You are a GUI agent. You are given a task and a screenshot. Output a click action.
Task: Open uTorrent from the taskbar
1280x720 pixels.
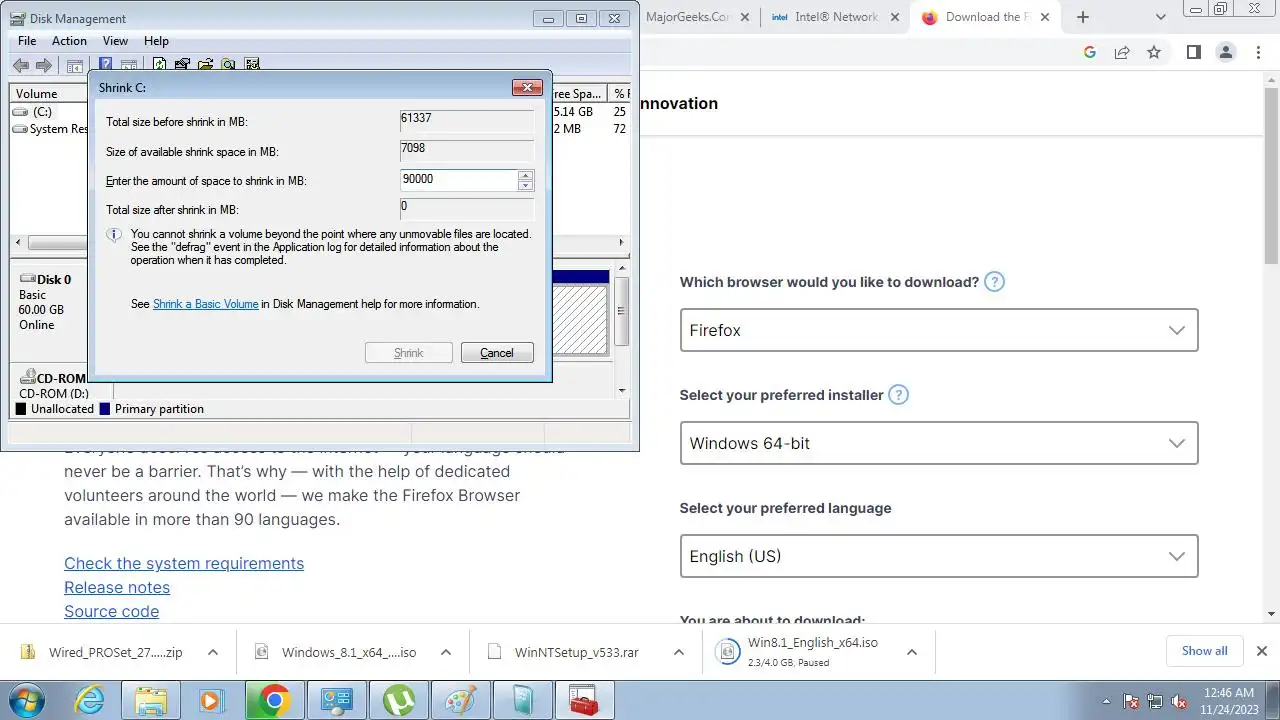(x=398, y=700)
